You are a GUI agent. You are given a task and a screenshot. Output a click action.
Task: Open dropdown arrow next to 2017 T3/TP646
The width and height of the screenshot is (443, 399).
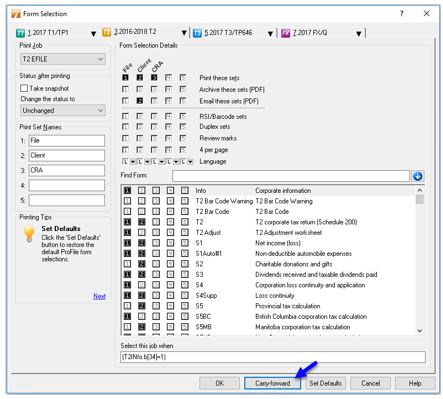click(270, 34)
